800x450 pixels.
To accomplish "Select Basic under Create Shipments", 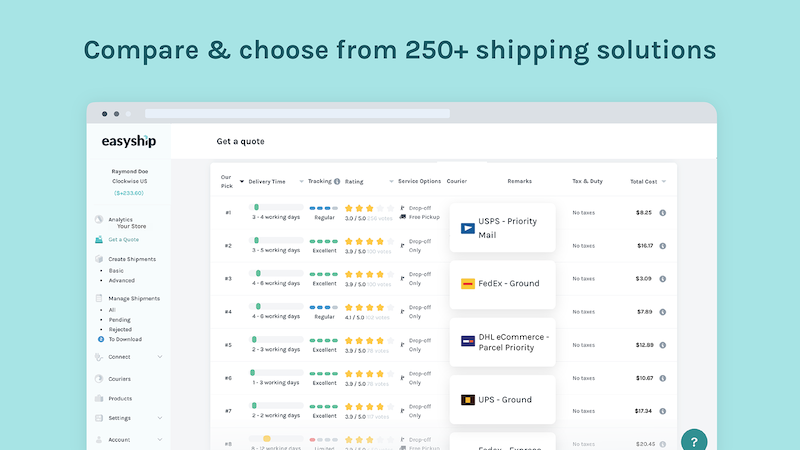I will 116,271.
